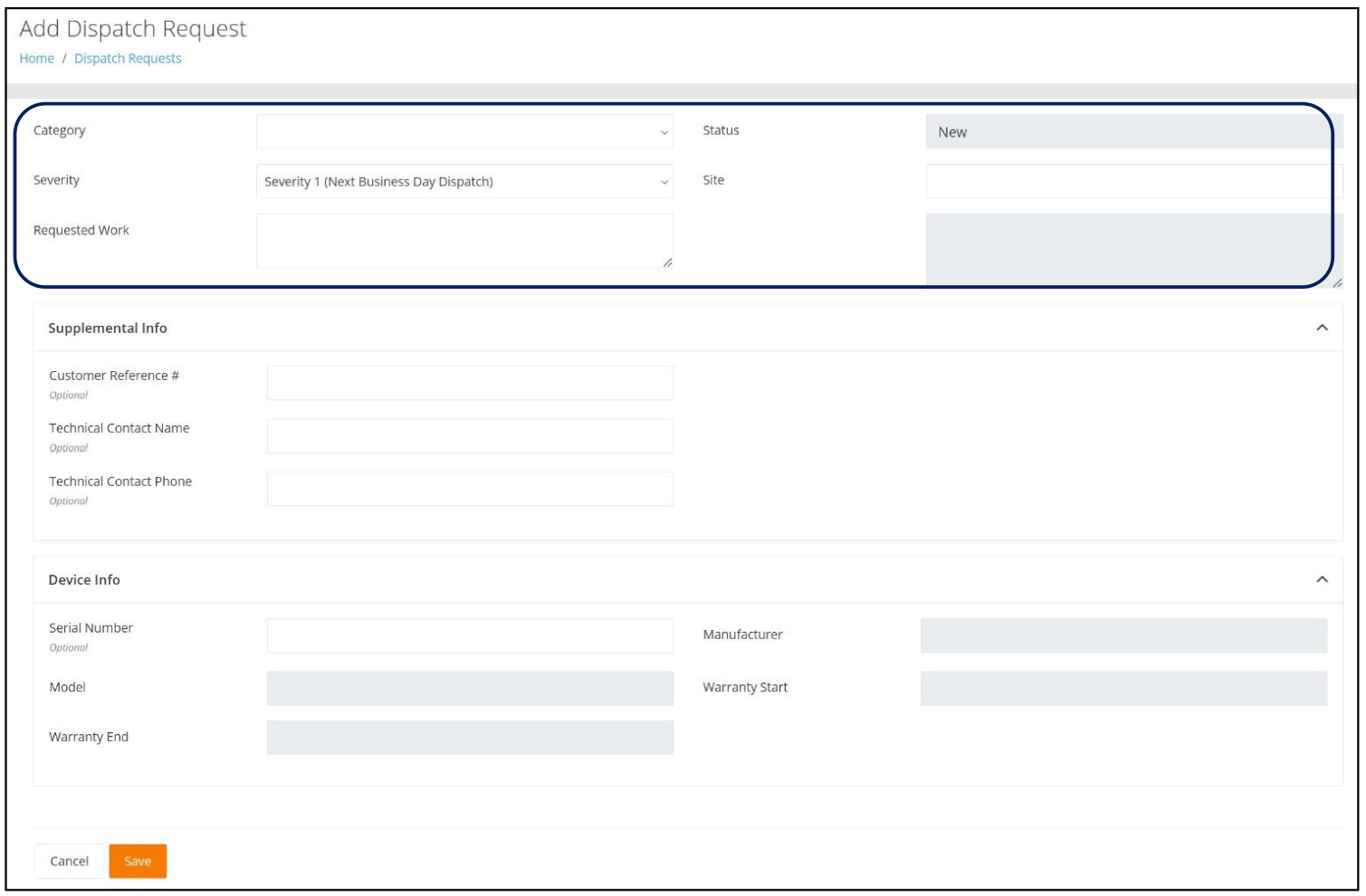Click the Requested Work resize handle

(667, 262)
